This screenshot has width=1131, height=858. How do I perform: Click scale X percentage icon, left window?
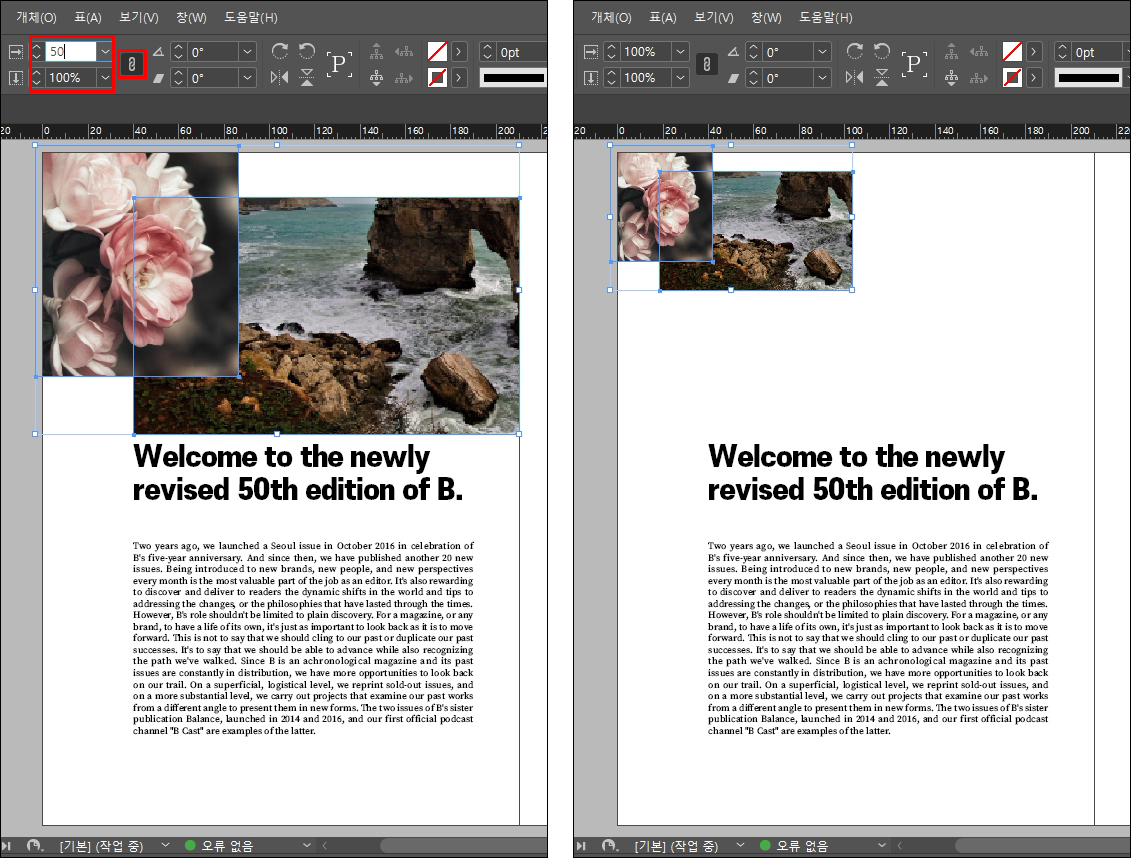(x=16, y=52)
